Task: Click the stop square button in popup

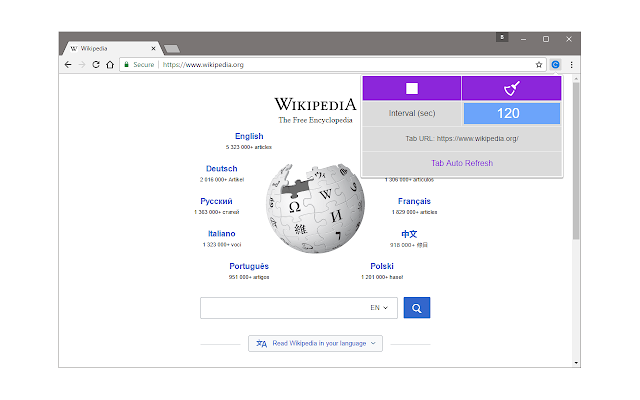Action: tap(412, 88)
